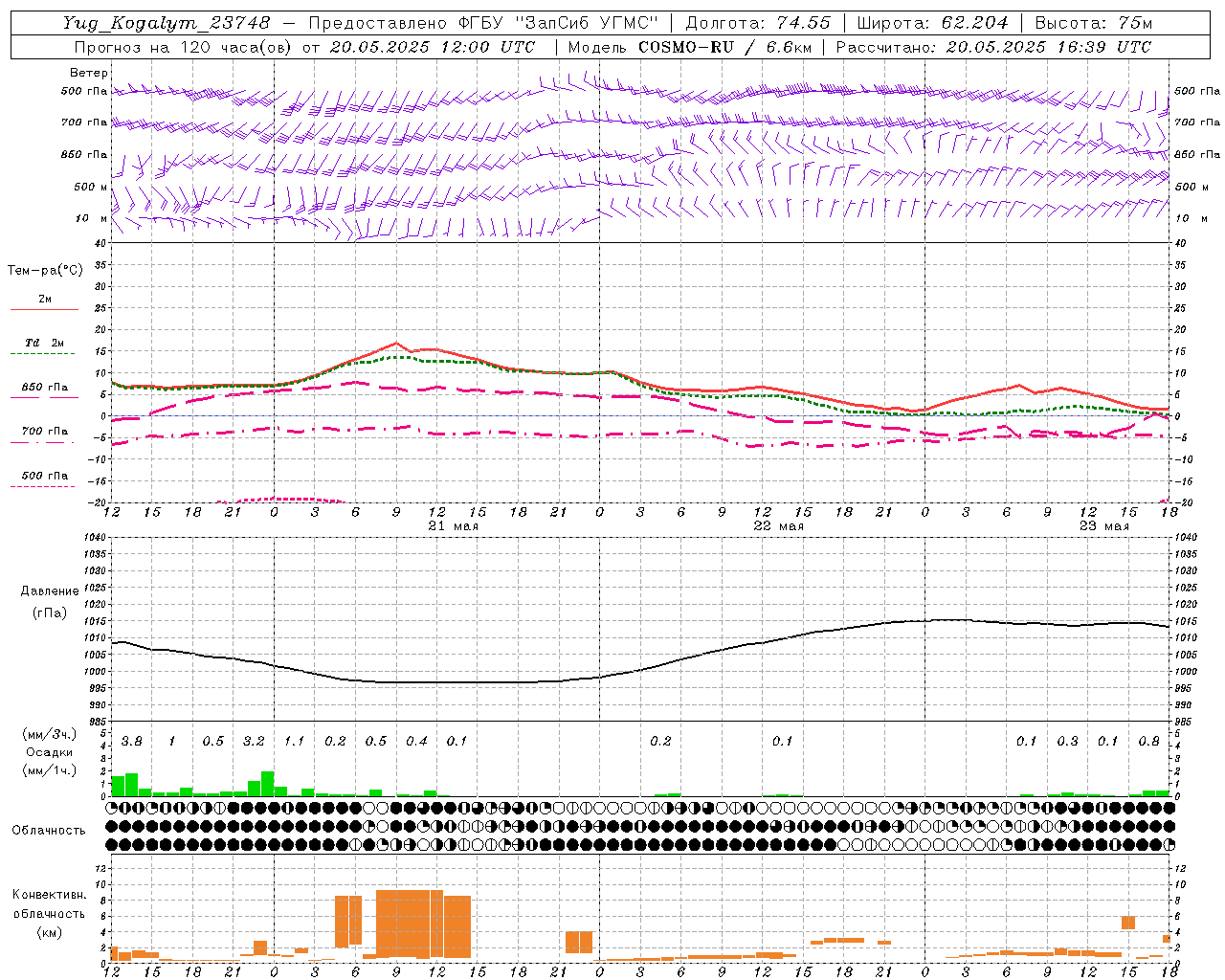Click the "850 гПа" temperature legend entry
The image size is (1225, 980).
45,388
